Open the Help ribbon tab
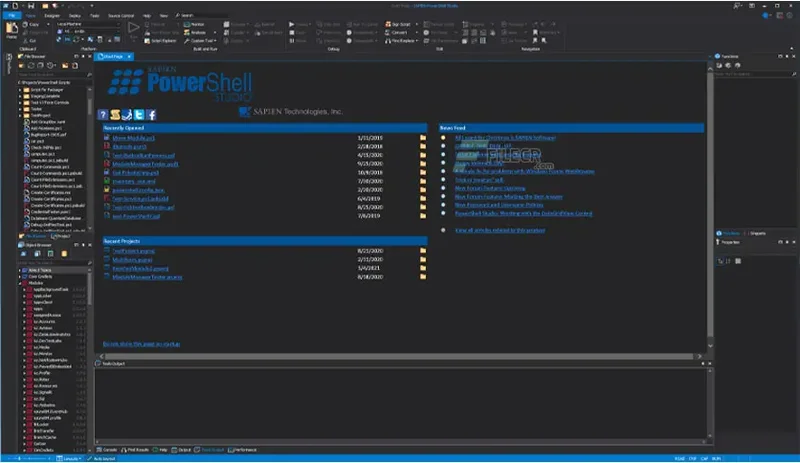Image resolution: width=800 pixels, height=463 pixels. 147,16
